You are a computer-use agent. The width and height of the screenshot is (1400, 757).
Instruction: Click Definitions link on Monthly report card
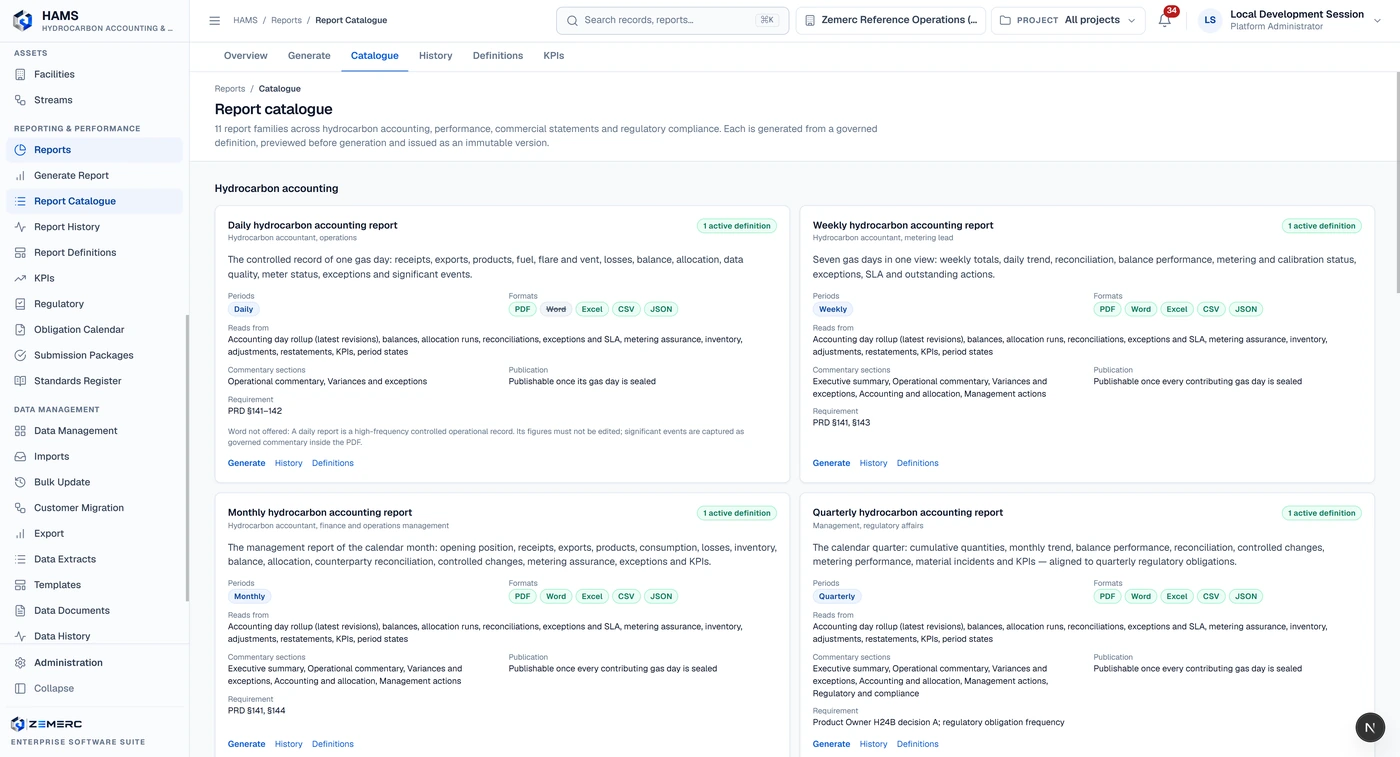tap(333, 744)
